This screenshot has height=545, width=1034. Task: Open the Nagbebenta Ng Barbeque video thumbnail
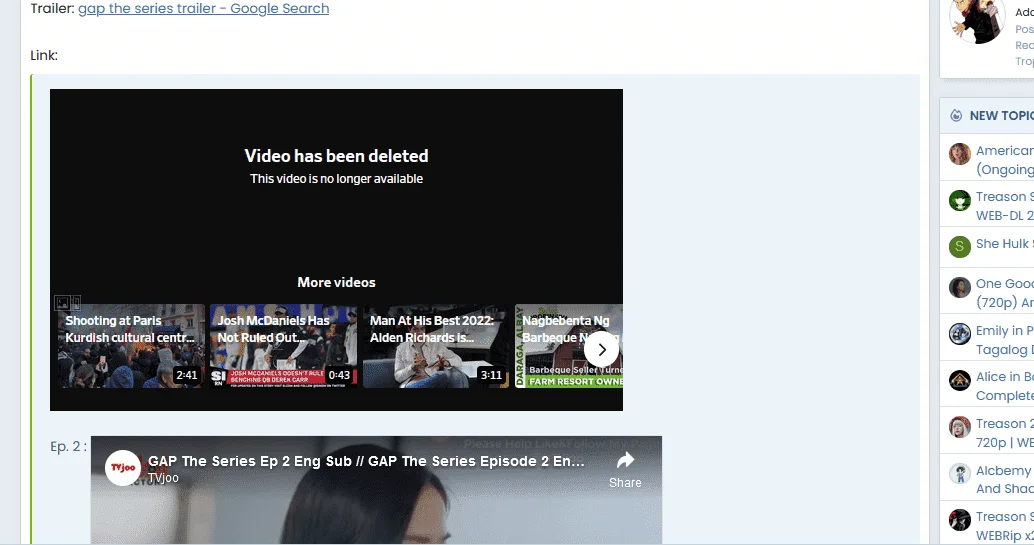pos(569,346)
